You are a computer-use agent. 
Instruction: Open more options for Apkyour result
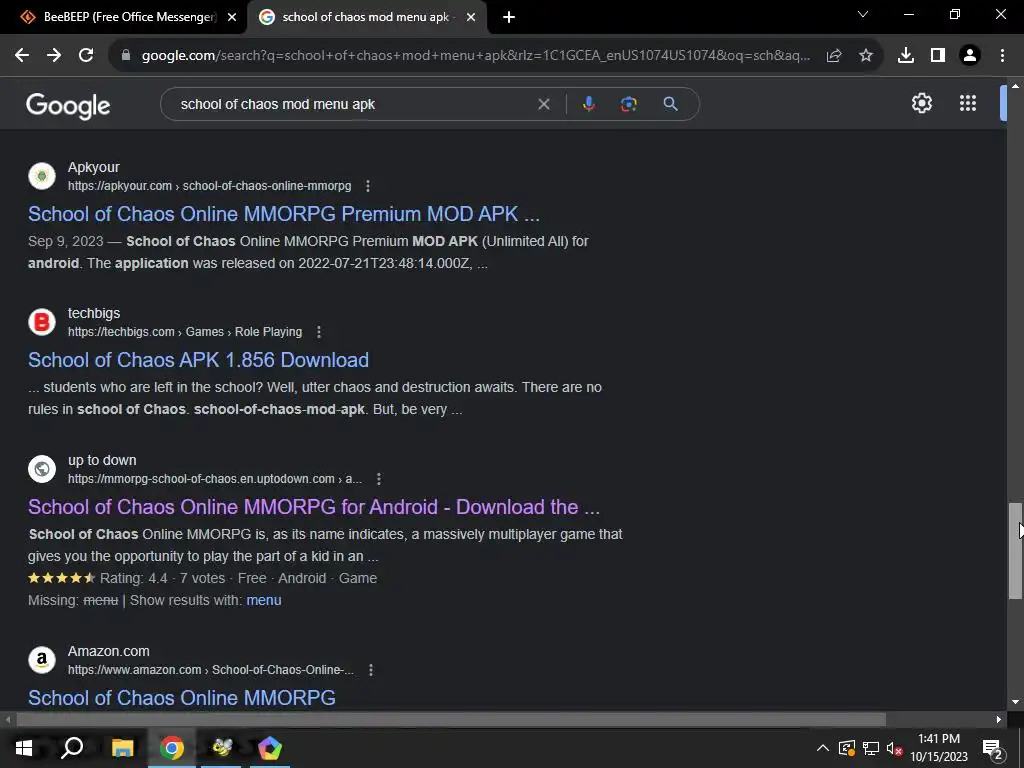[x=368, y=186]
